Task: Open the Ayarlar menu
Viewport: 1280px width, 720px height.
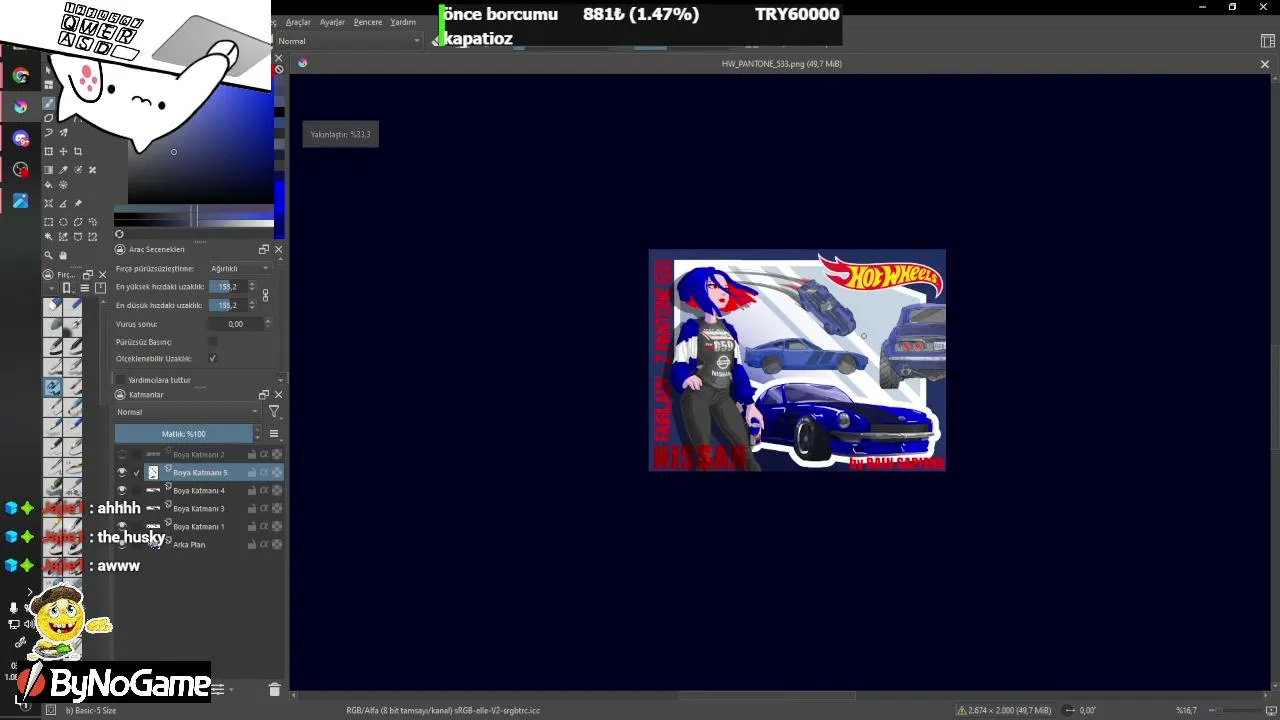Action: [332, 22]
